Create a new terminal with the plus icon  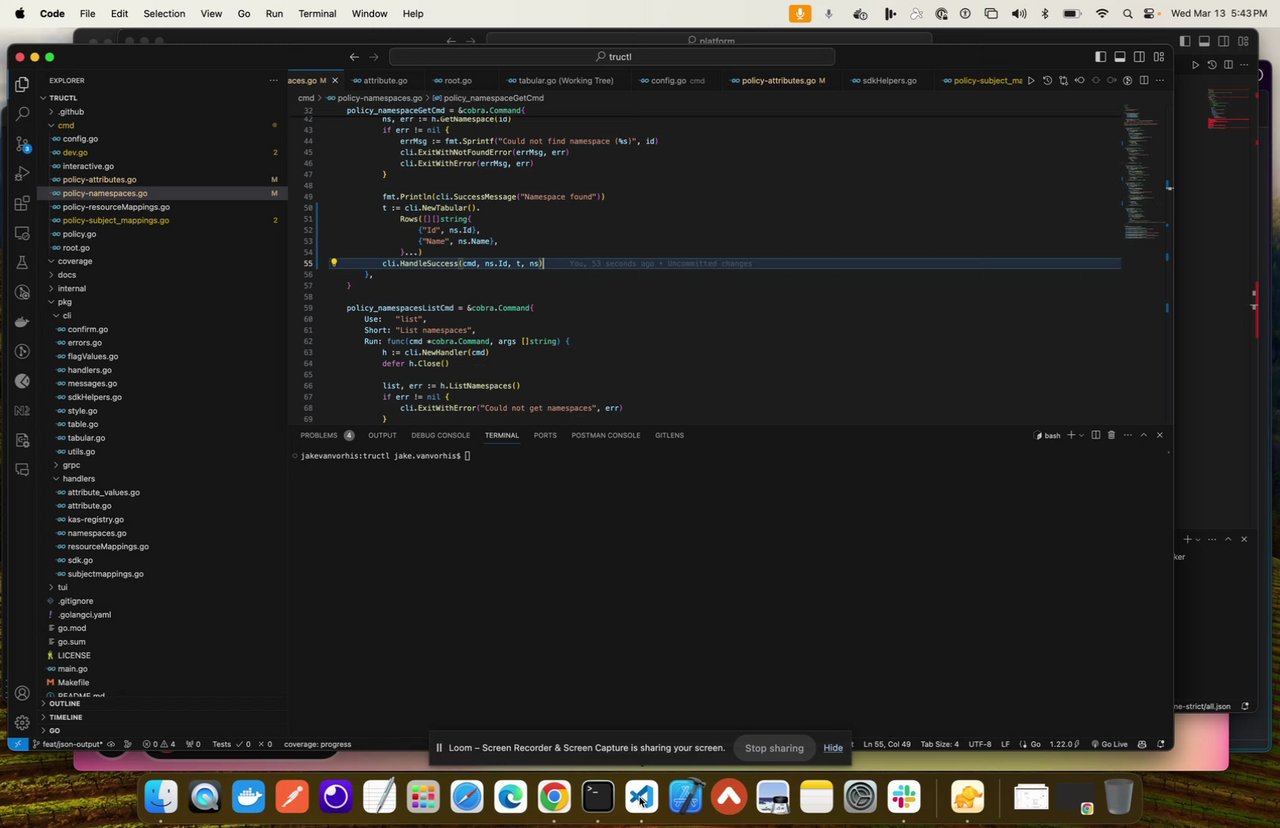coord(1071,435)
